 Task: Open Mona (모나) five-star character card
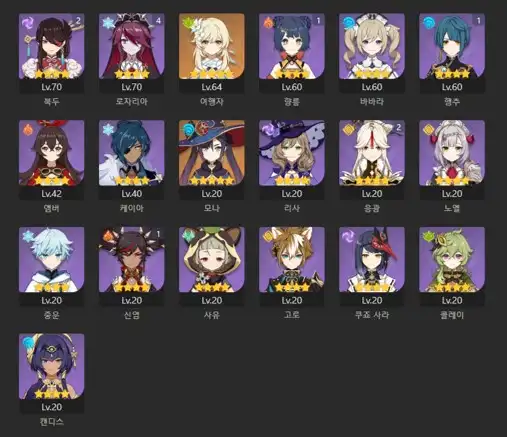click(212, 160)
